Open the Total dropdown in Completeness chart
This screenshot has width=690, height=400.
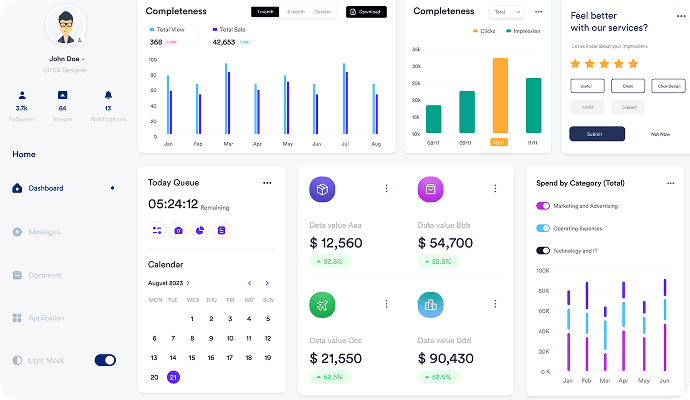click(504, 12)
